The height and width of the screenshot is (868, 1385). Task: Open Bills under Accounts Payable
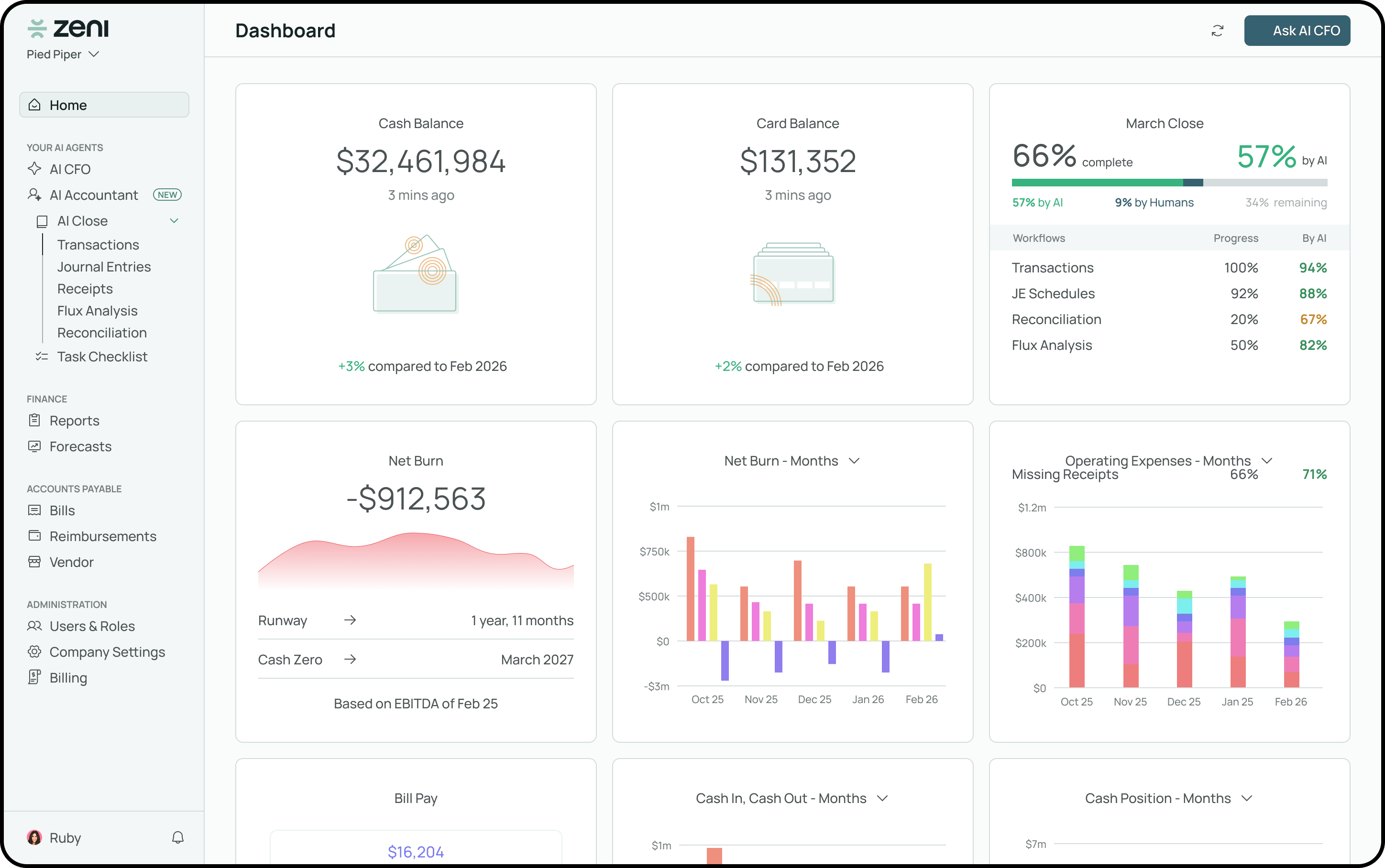(62, 510)
